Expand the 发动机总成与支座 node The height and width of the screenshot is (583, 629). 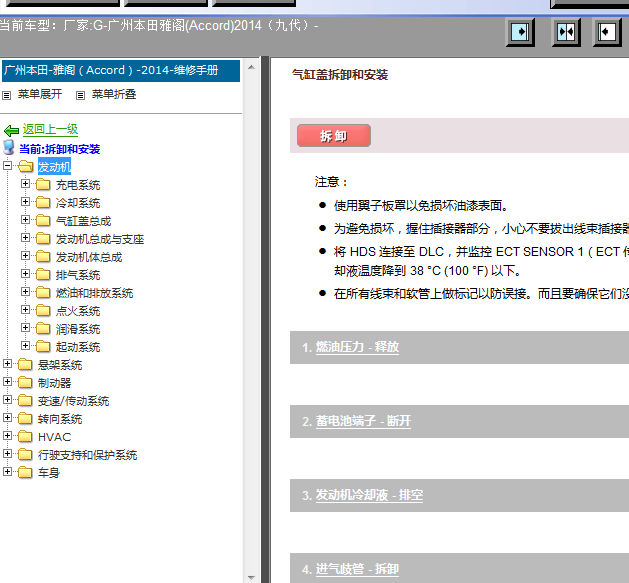click(25, 238)
